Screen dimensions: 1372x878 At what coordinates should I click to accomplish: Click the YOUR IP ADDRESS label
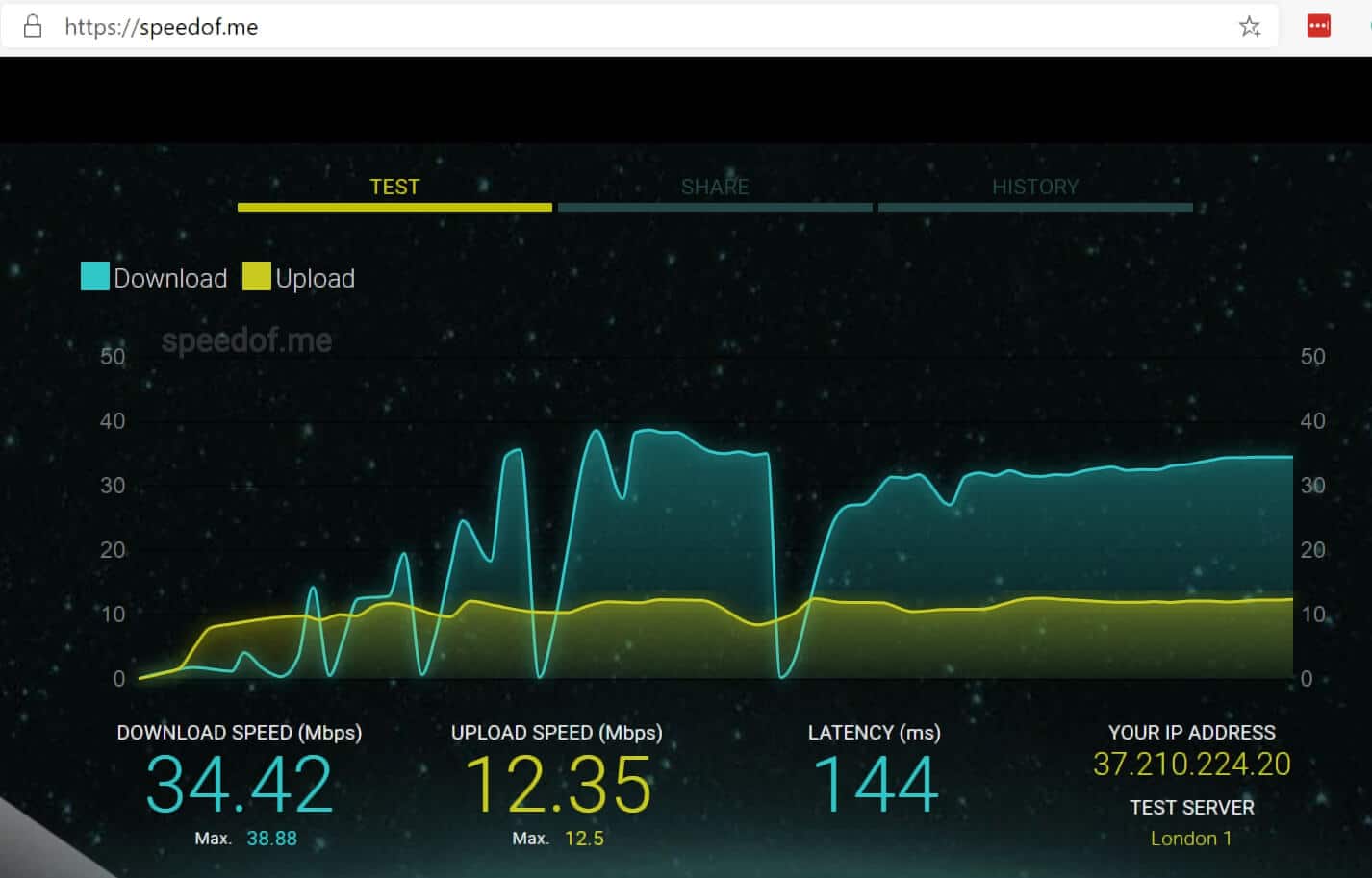(x=1191, y=733)
